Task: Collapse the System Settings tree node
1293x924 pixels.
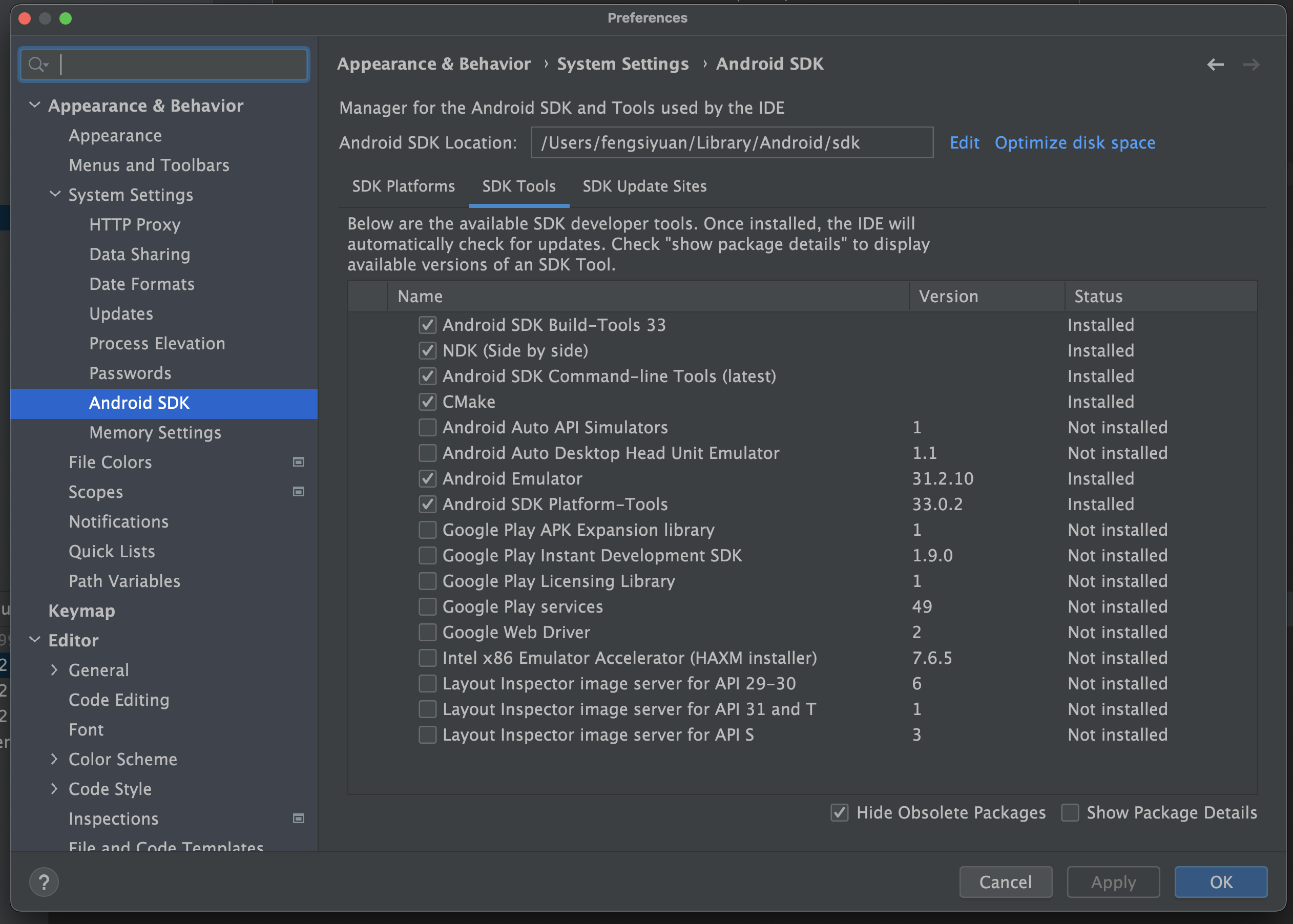Action: point(55,195)
